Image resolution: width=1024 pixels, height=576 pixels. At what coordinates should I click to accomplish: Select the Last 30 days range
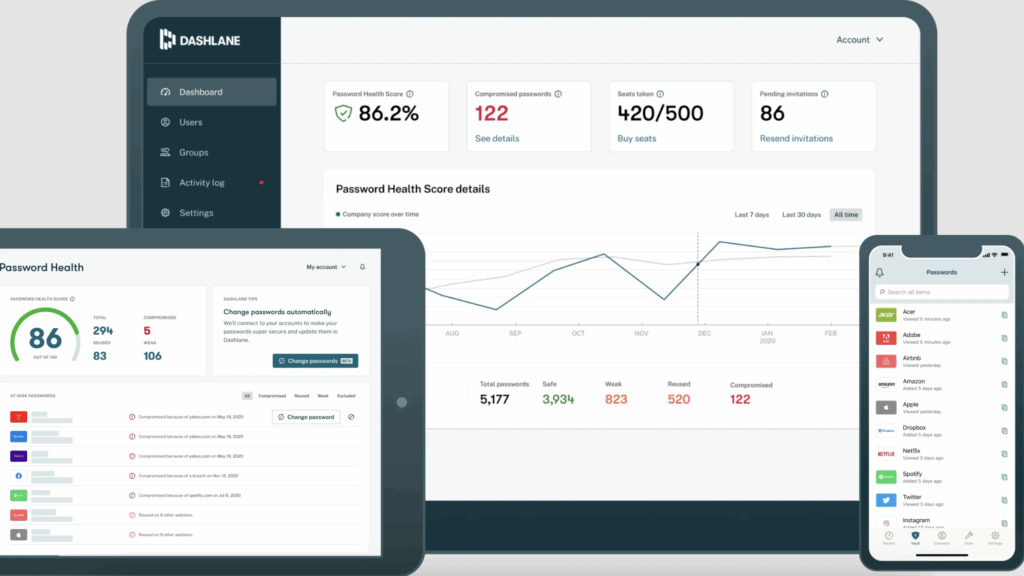pyautogui.click(x=801, y=215)
